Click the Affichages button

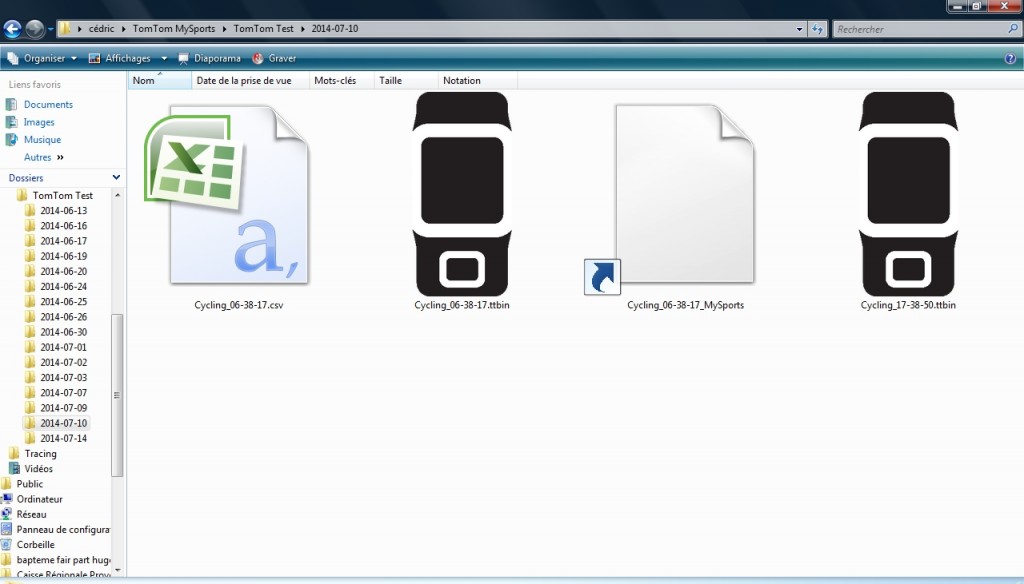pyautogui.click(x=120, y=58)
